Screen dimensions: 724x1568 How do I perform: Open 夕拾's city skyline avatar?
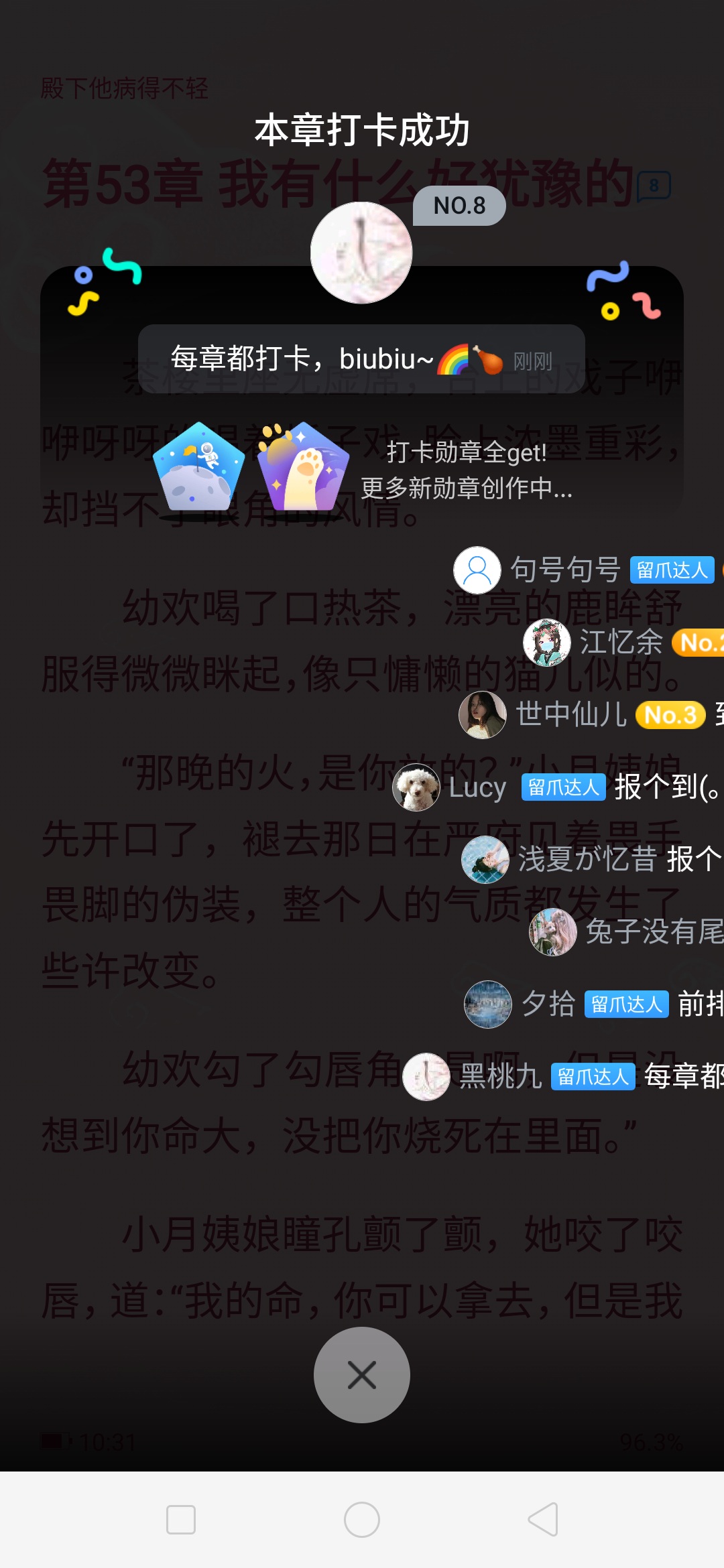488,1004
